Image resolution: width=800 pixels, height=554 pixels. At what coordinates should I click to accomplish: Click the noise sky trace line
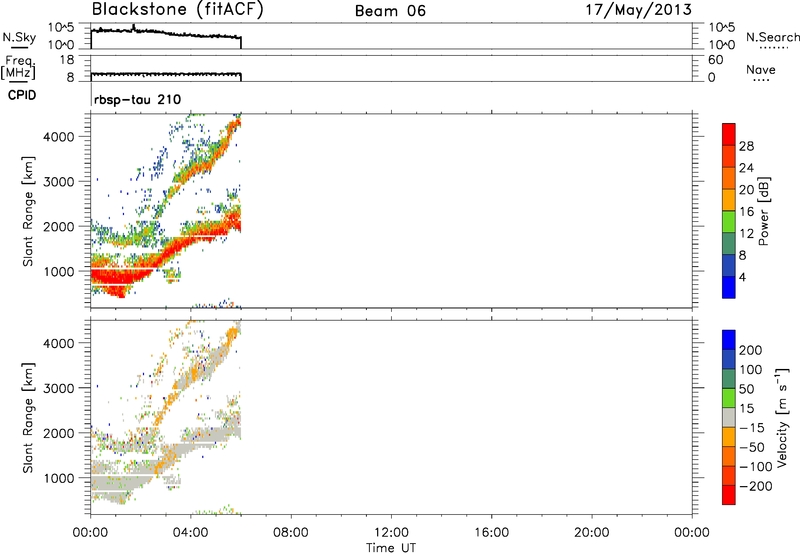[166, 34]
